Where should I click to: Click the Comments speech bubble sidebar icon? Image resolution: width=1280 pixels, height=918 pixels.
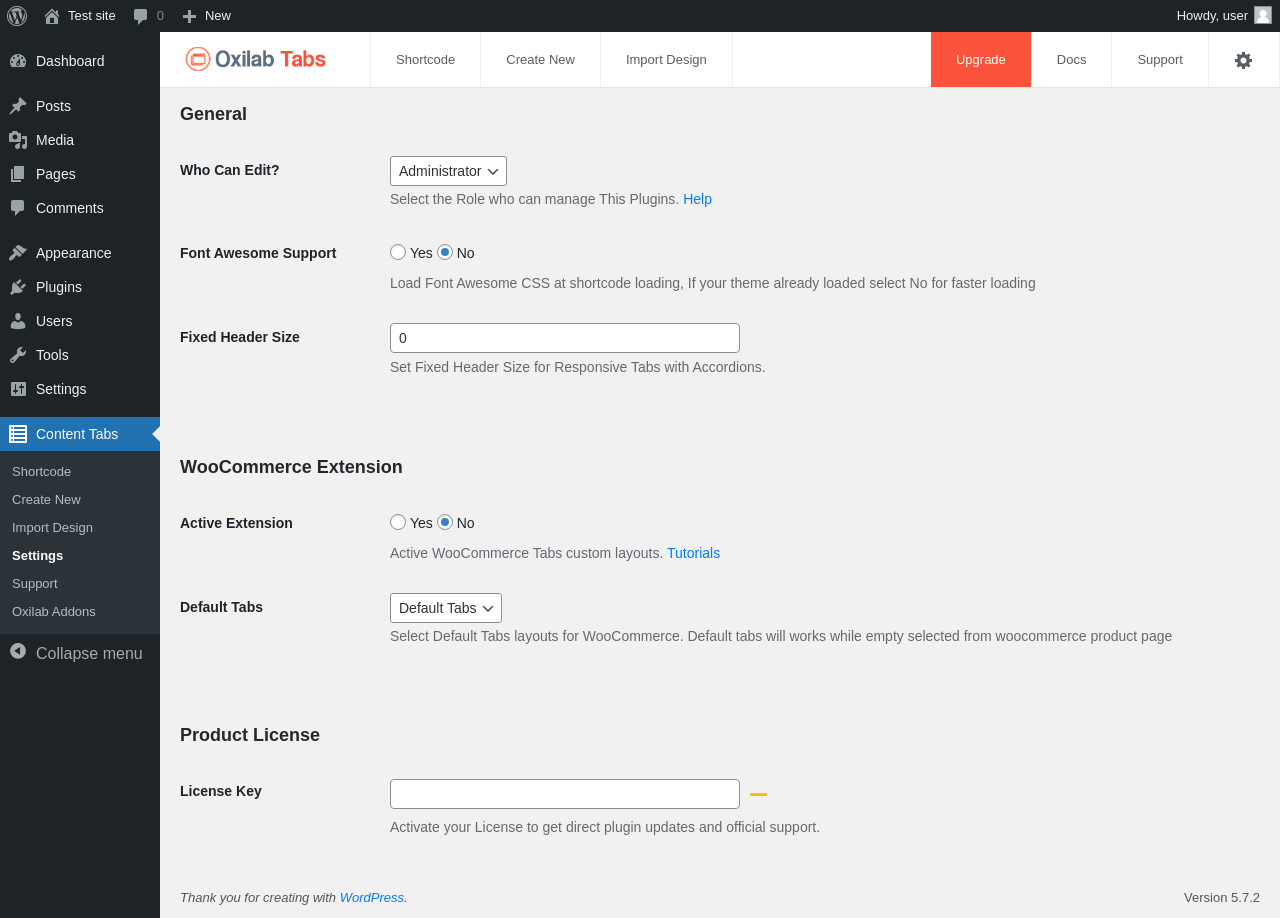coord(18,208)
